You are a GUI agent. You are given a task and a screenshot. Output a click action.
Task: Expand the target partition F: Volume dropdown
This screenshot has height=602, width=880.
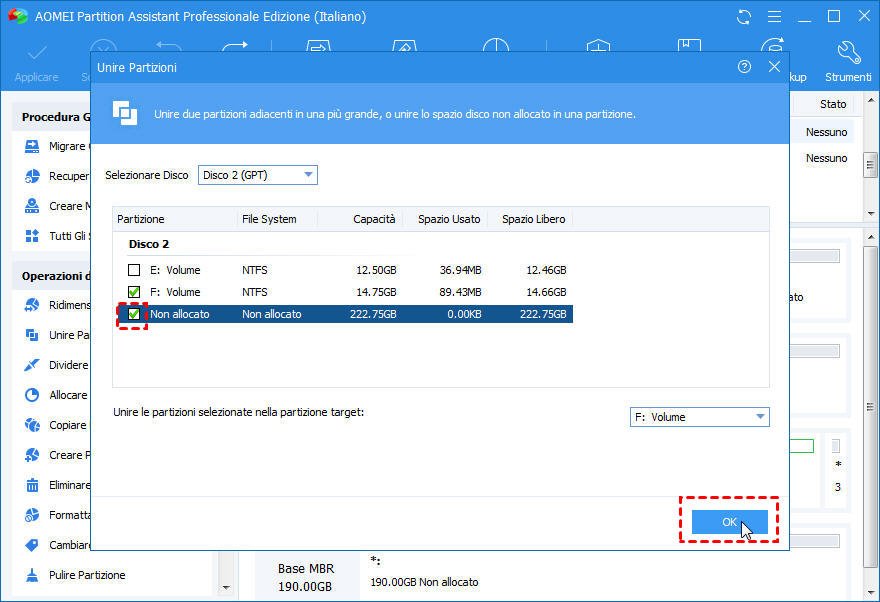click(699, 417)
